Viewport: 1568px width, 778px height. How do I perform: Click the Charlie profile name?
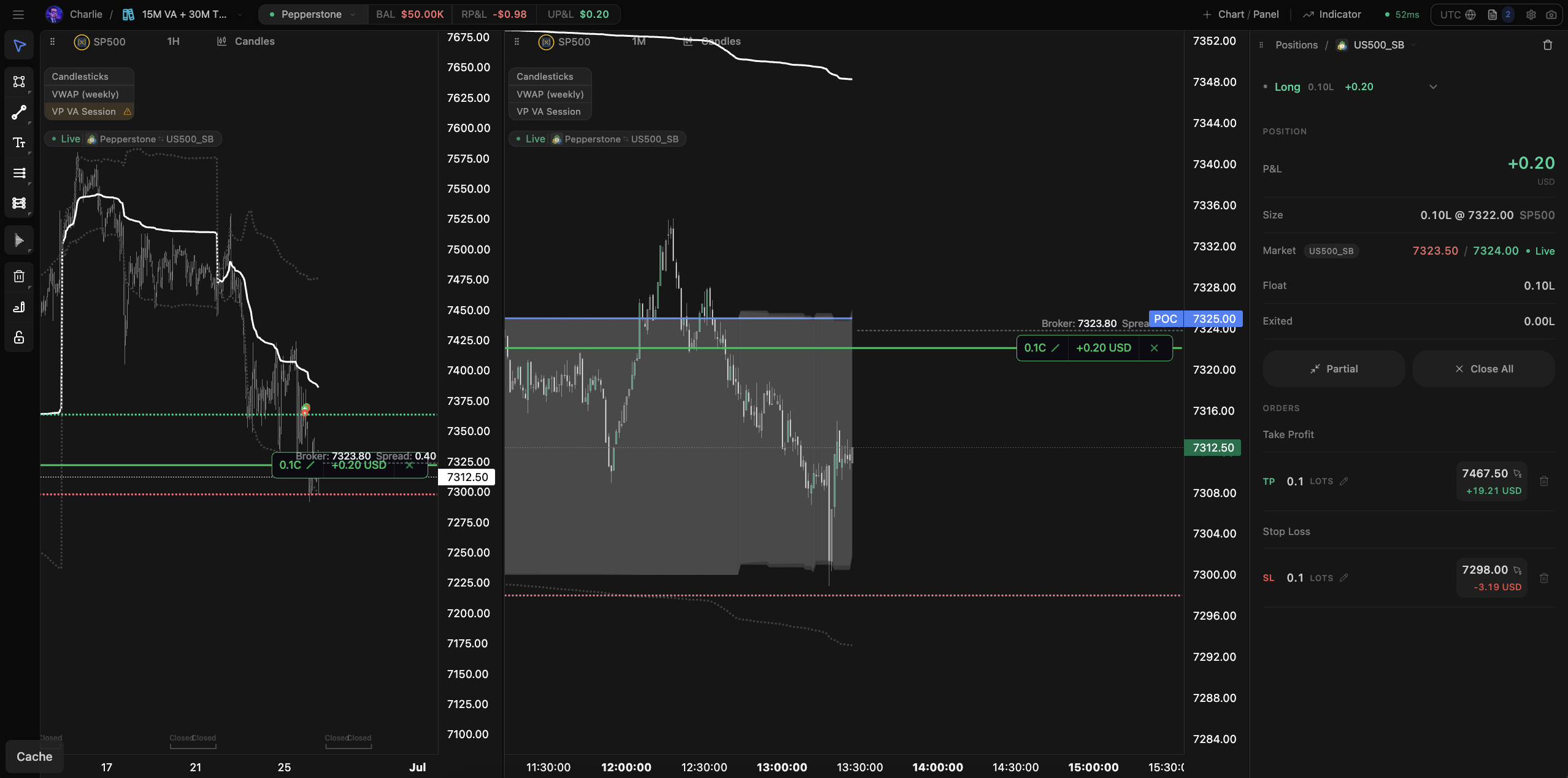click(x=86, y=14)
